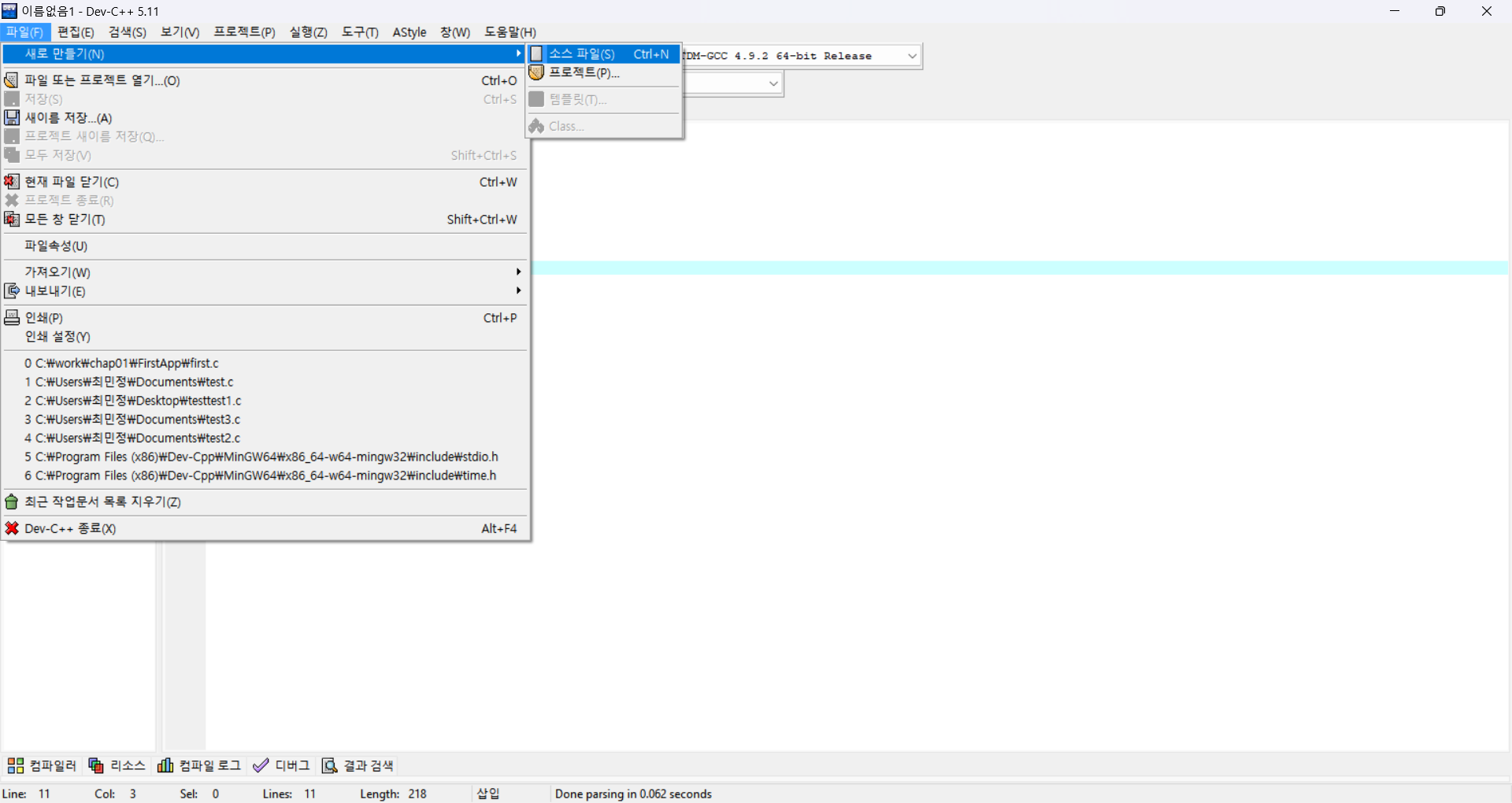Select 인쇄 설정(Y) menu entry
Image resolution: width=1512 pixels, height=803 pixels.
tap(264, 336)
